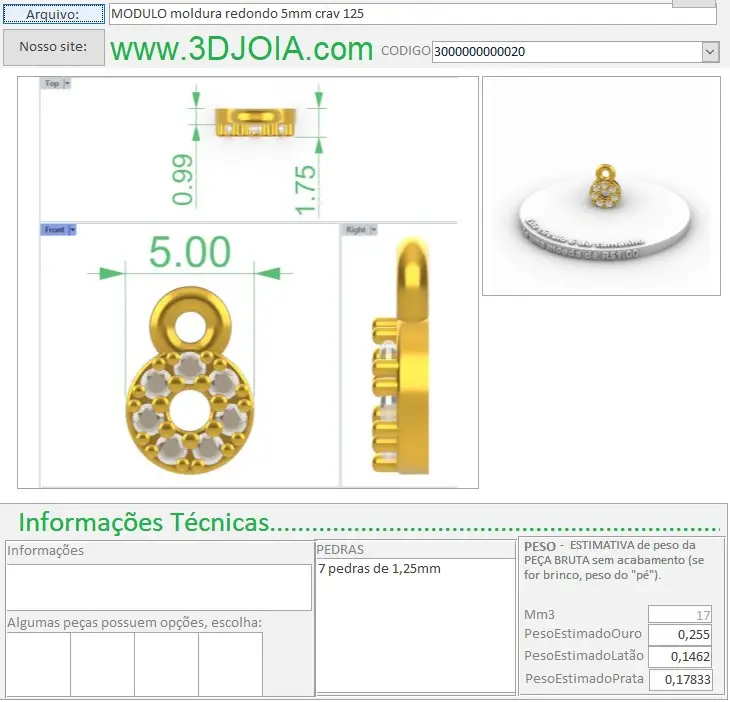Viewport: 730px width, 702px height.
Task: Select the Right viewport label
Action: pyautogui.click(x=356, y=230)
